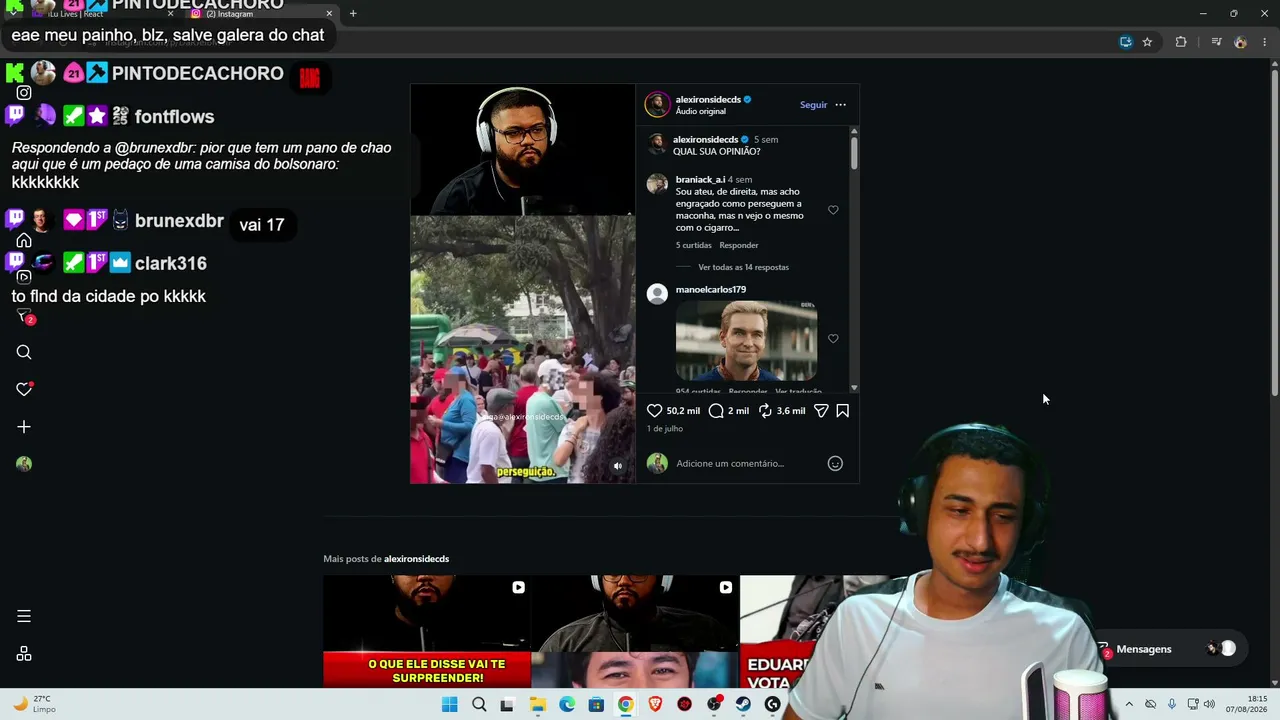This screenshot has height=720, width=1280.
Task: Open the profile avatar in the Instagram sidebar
Action: [24, 464]
